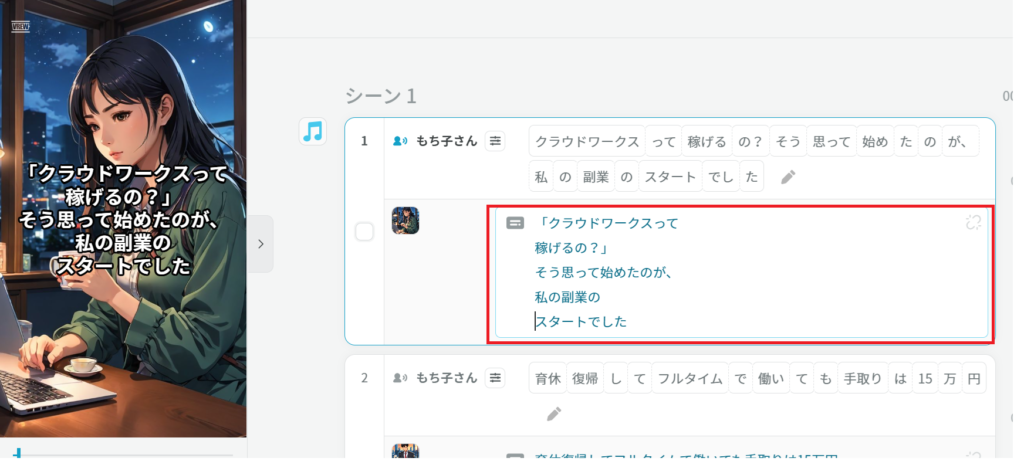Expand the preview panel with chevron arrow
The width and height of the screenshot is (1024, 475).
(x=260, y=243)
